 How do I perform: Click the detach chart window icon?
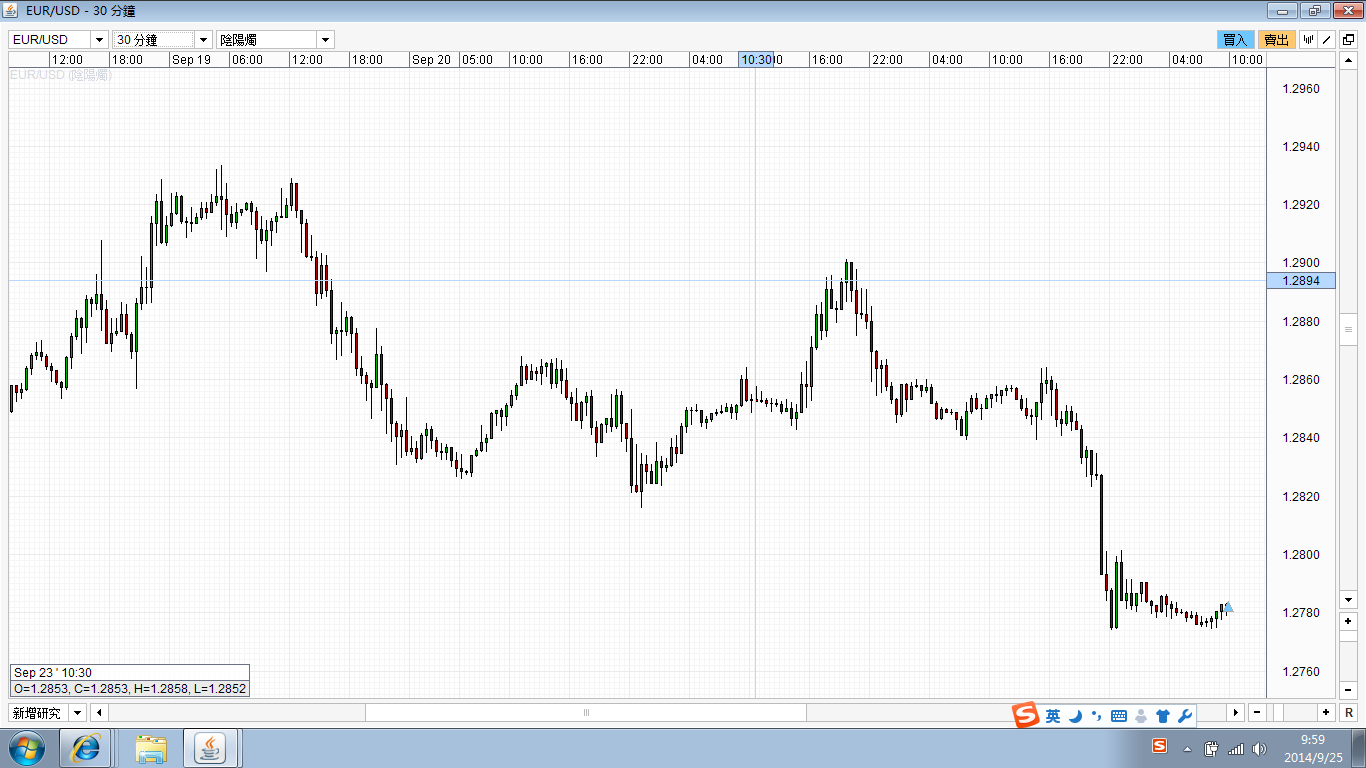coord(1348,40)
